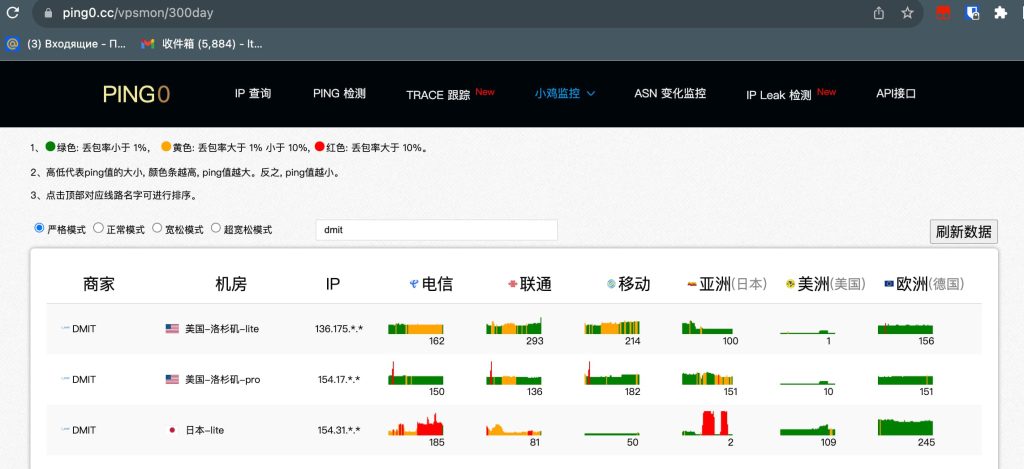Click 电信 ping chart in 洛杉矶-lite row
This screenshot has width=1024, height=469.
[x=416, y=328]
